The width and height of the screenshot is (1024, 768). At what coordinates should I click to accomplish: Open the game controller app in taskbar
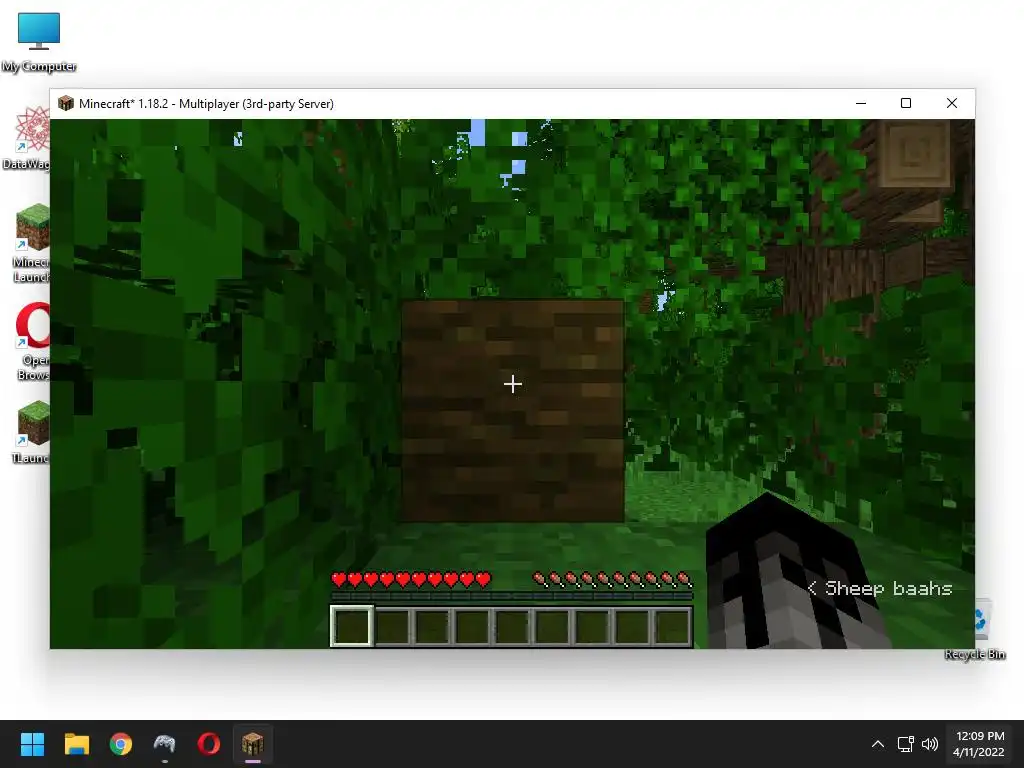pos(165,744)
